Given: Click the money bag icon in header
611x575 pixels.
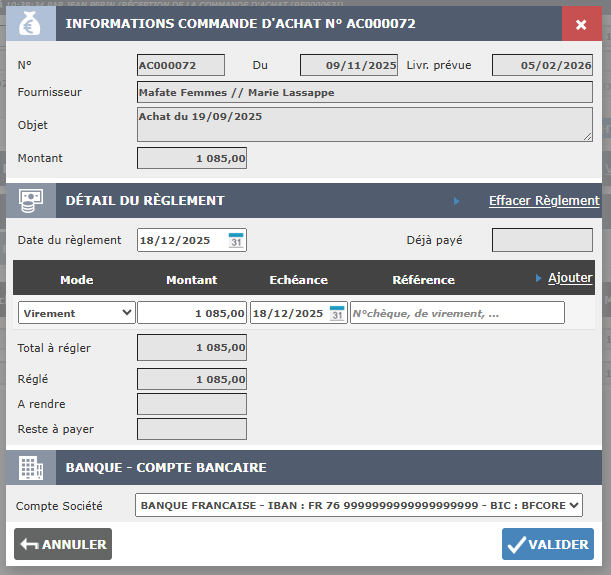Looking at the screenshot, I should click(x=30, y=23).
